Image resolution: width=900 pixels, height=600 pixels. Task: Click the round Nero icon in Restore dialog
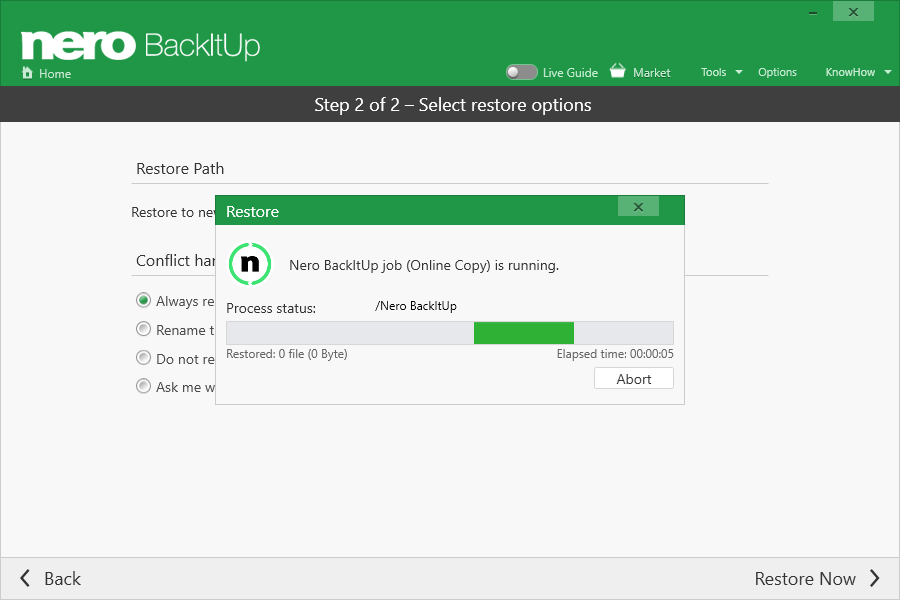[x=250, y=264]
